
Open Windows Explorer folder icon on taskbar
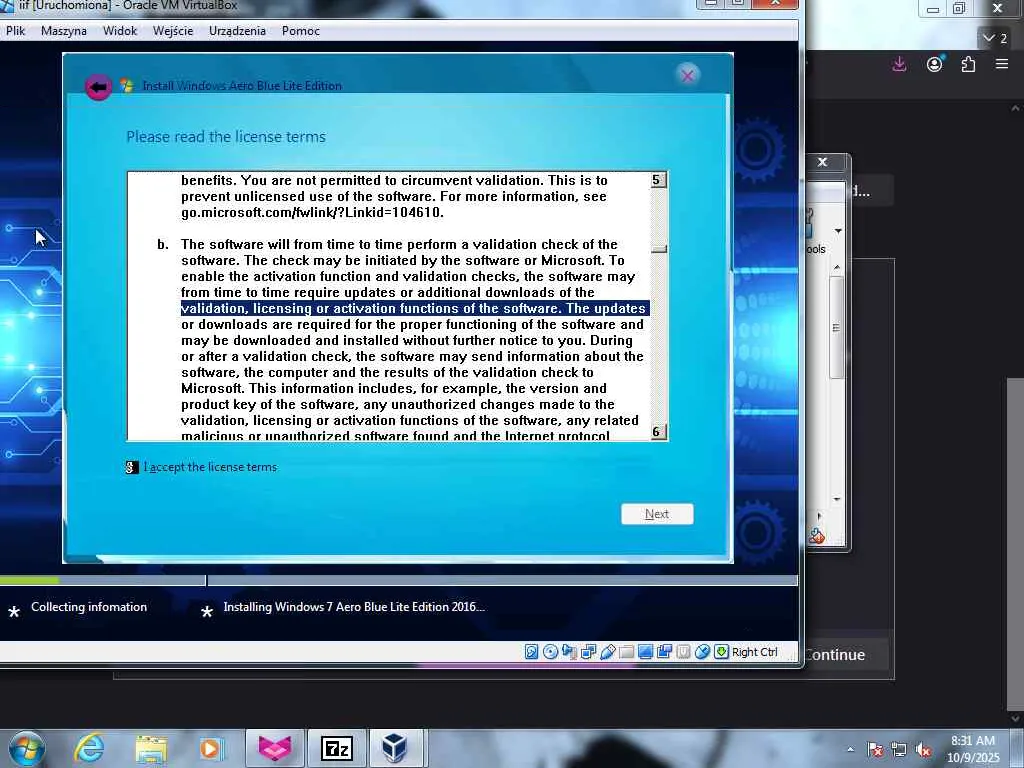(x=151, y=748)
